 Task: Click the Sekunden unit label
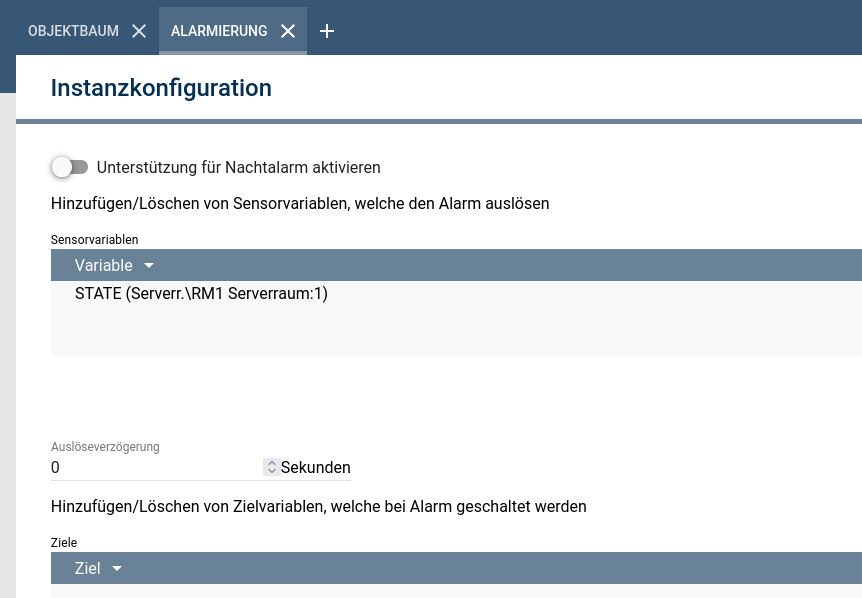click(316, 467)
